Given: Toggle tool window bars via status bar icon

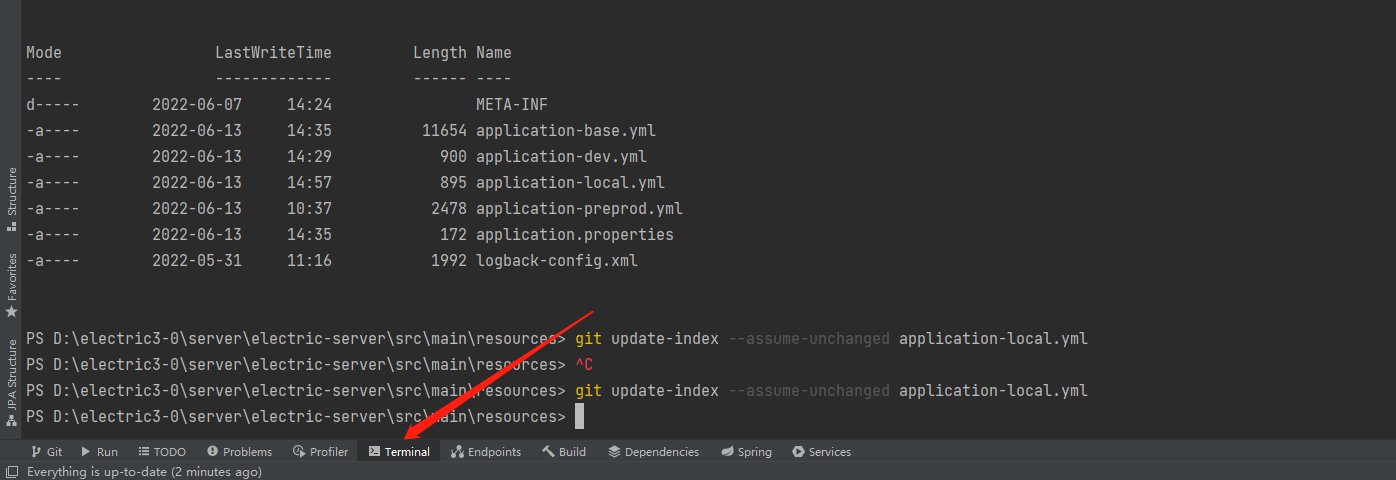Looking at the screenshot, I should point(12,472).
